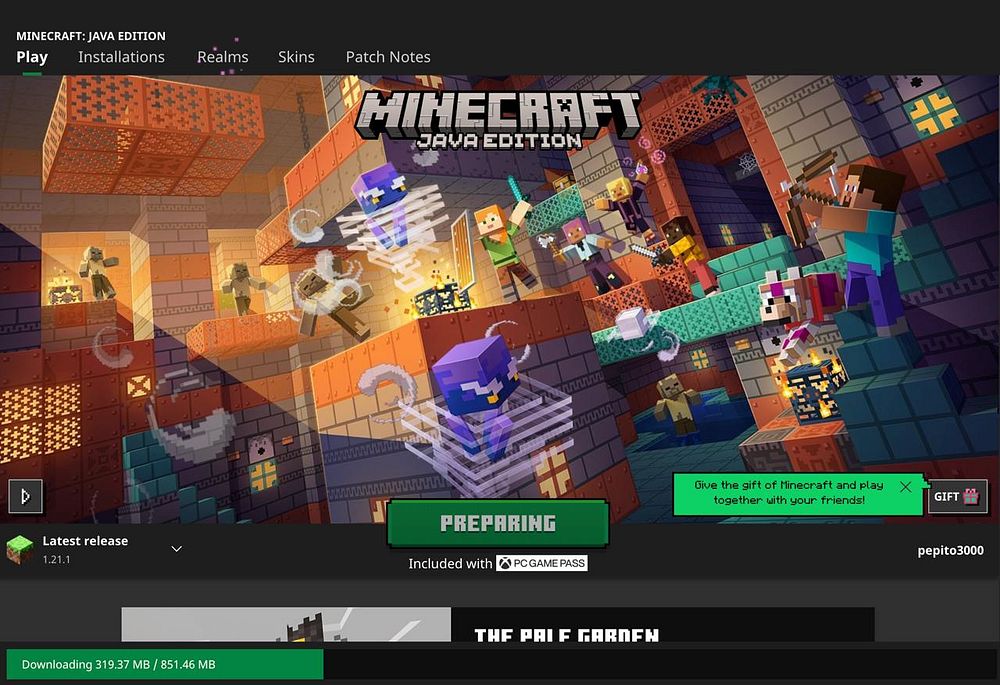Dismiss the gift of Minecraft tooltip
1000x685 pixels.
tap(906, 487)
